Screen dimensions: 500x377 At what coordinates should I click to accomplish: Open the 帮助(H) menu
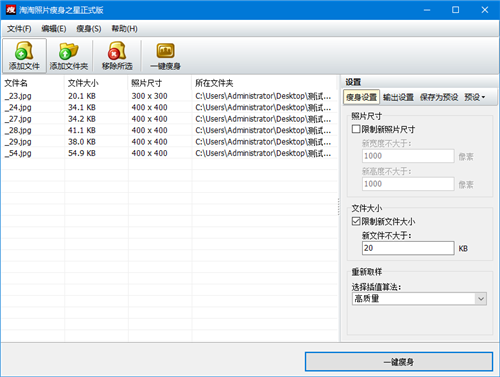click(x=124, y=29)
